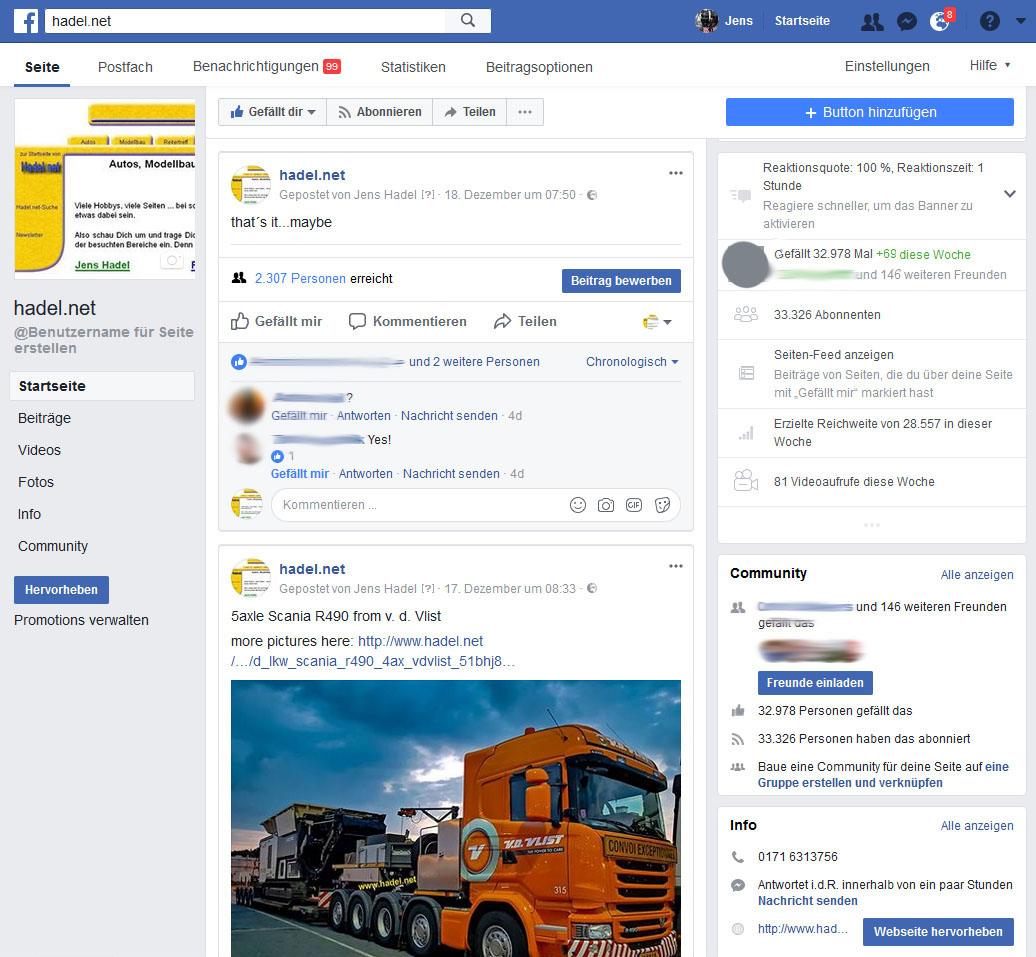Click Benutzername für Seite erstellen link

click(x=104, y=340)
